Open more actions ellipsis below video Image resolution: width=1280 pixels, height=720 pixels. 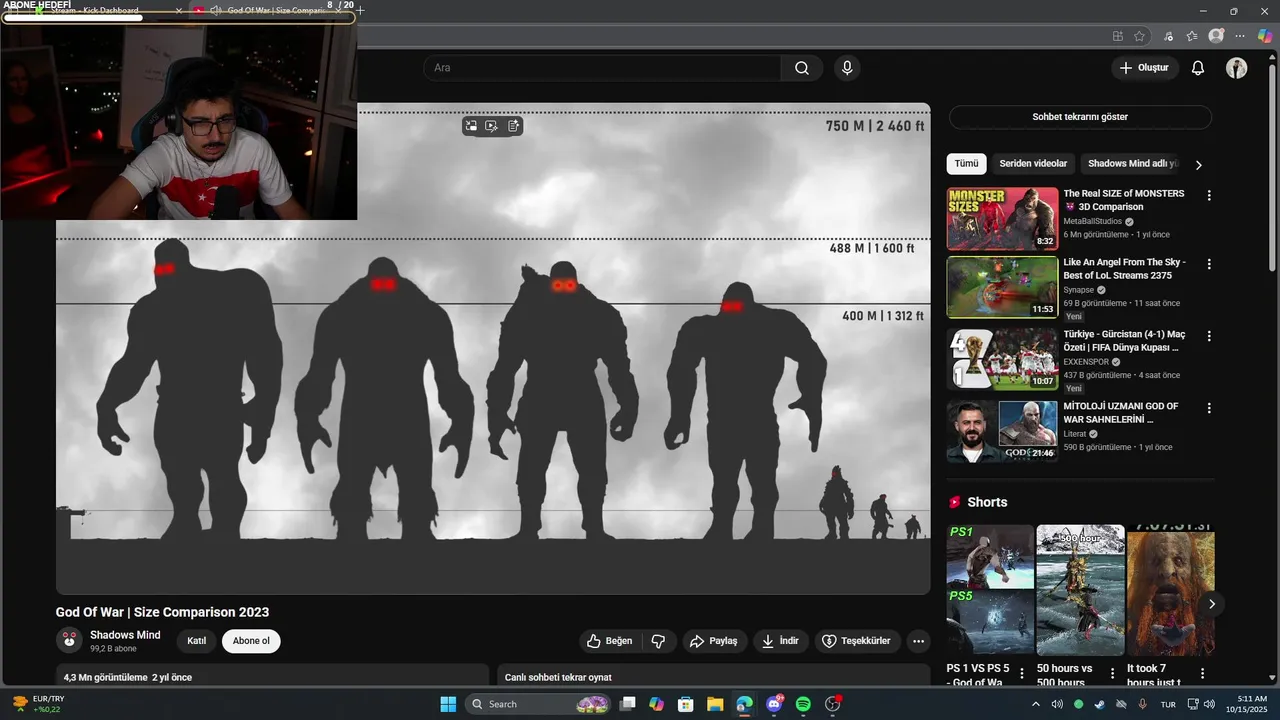tap(918, 641)
